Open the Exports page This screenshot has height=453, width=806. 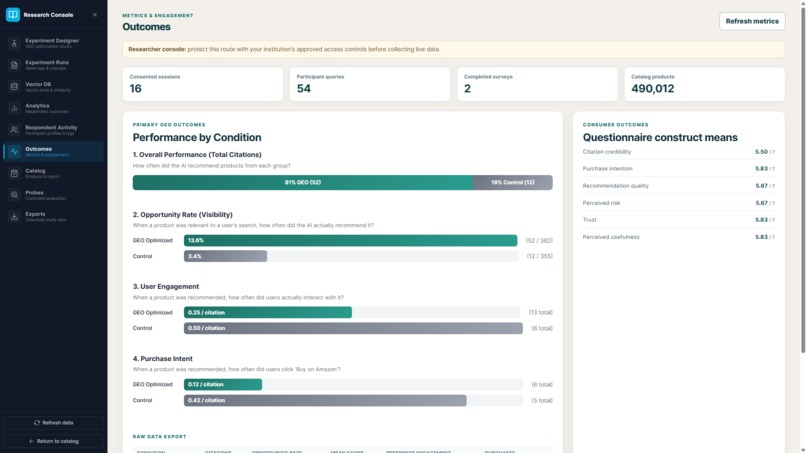click(53, 216)
